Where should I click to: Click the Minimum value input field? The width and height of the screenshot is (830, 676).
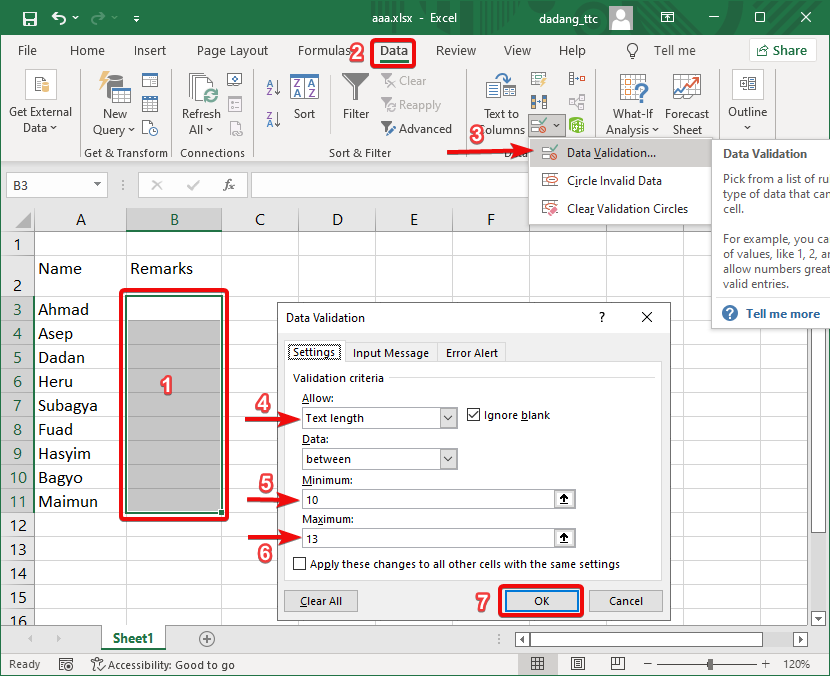428,499
